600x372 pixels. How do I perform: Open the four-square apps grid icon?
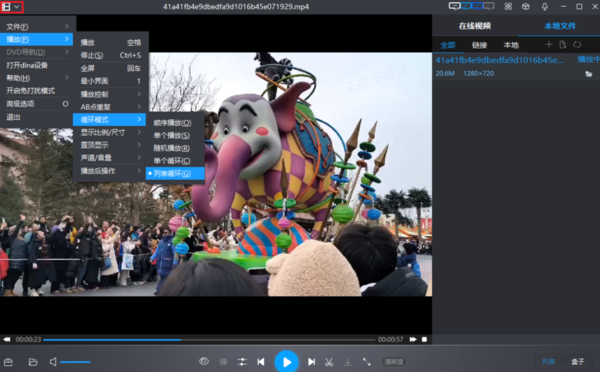508,7
